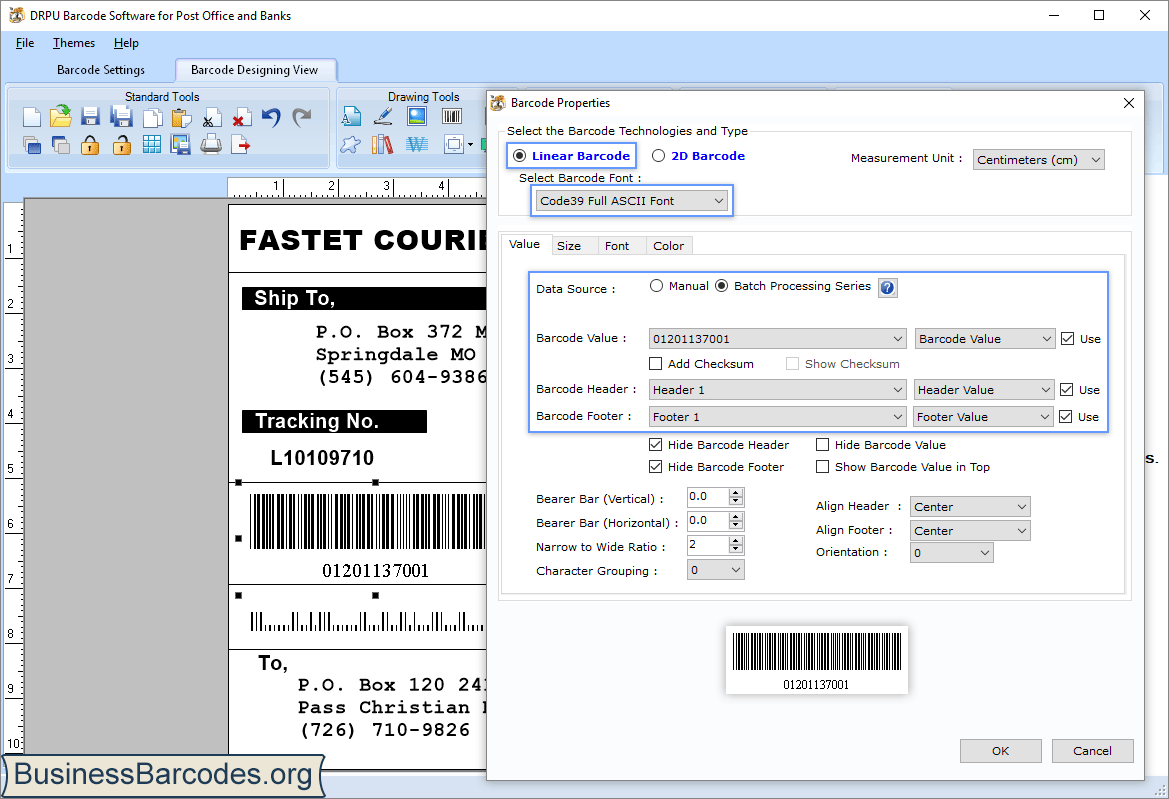The height and width of the screenshot is (799, 1169).
Task: Click the Export page icon with red arrow
Action: tap(241, 145)
